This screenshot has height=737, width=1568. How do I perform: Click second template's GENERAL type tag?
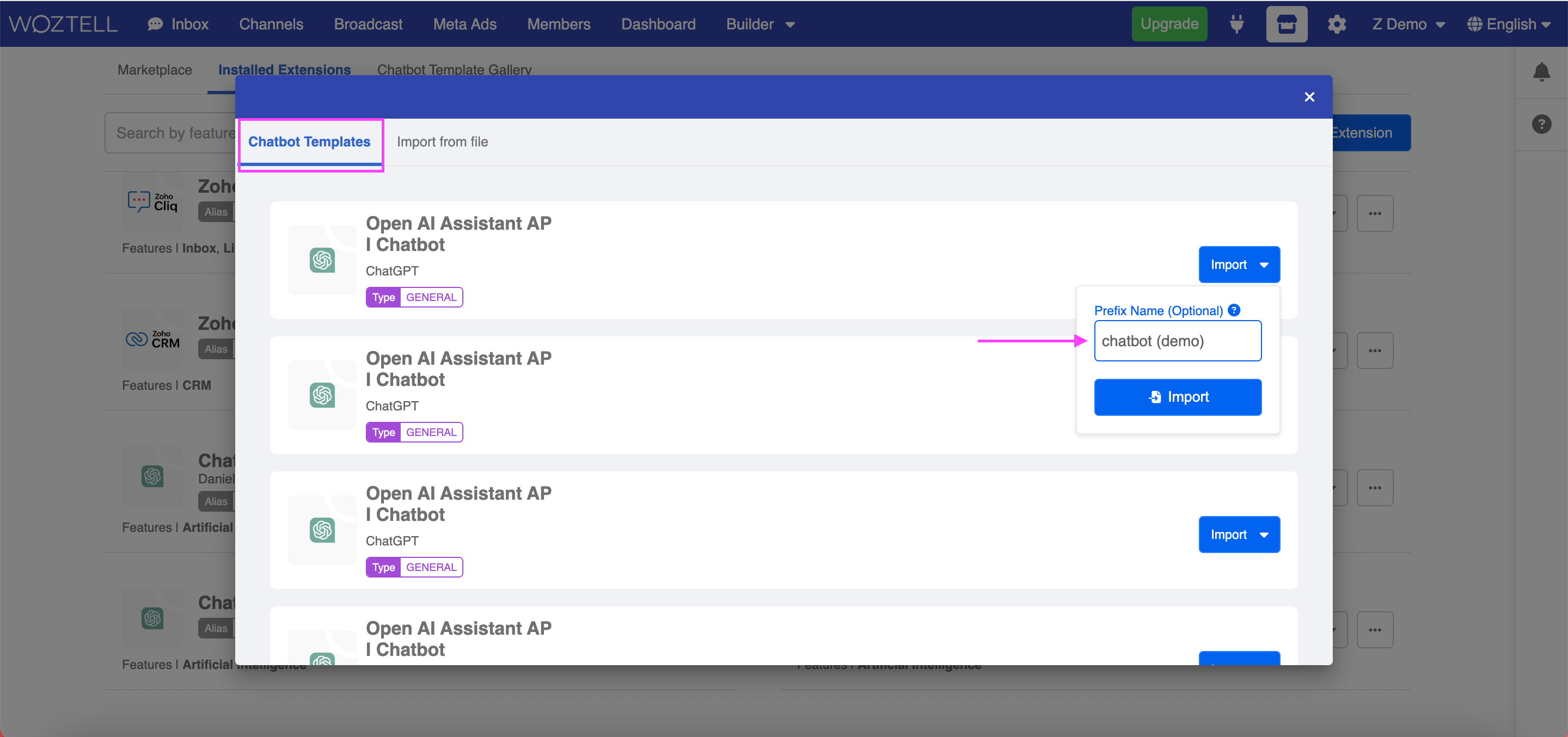[431, 432]
